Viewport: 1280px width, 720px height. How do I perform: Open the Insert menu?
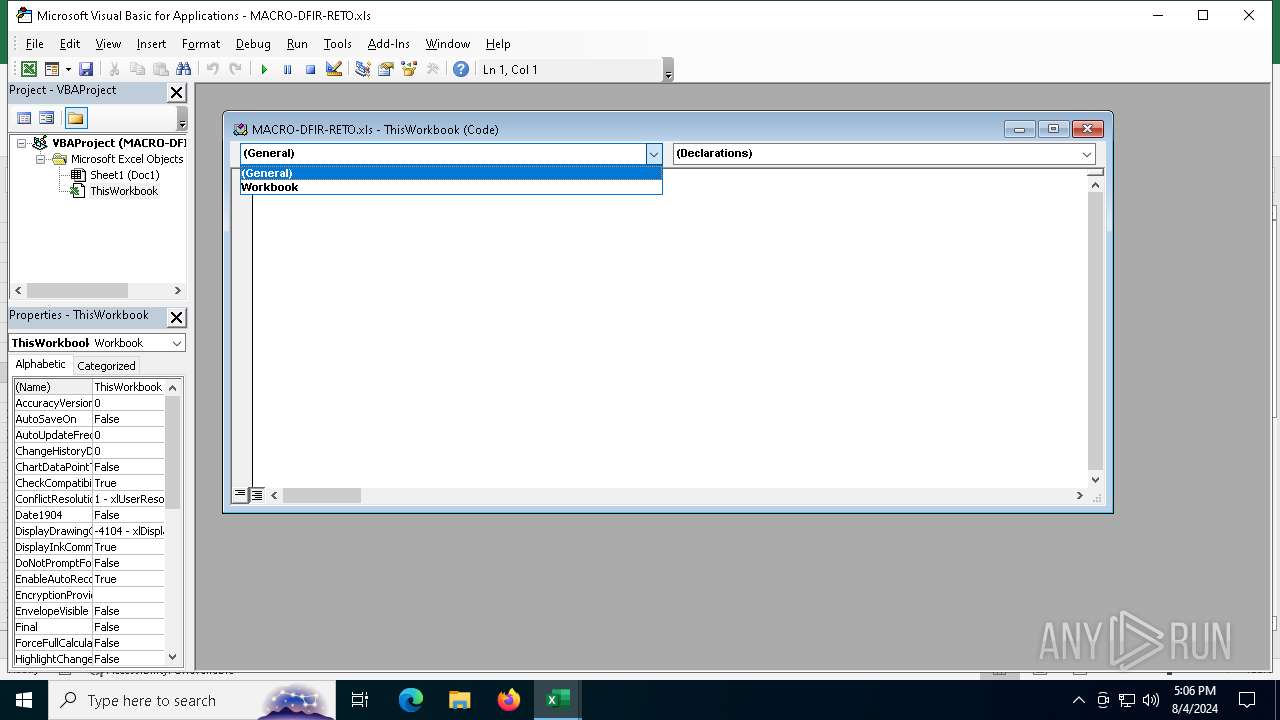point(151,44)
